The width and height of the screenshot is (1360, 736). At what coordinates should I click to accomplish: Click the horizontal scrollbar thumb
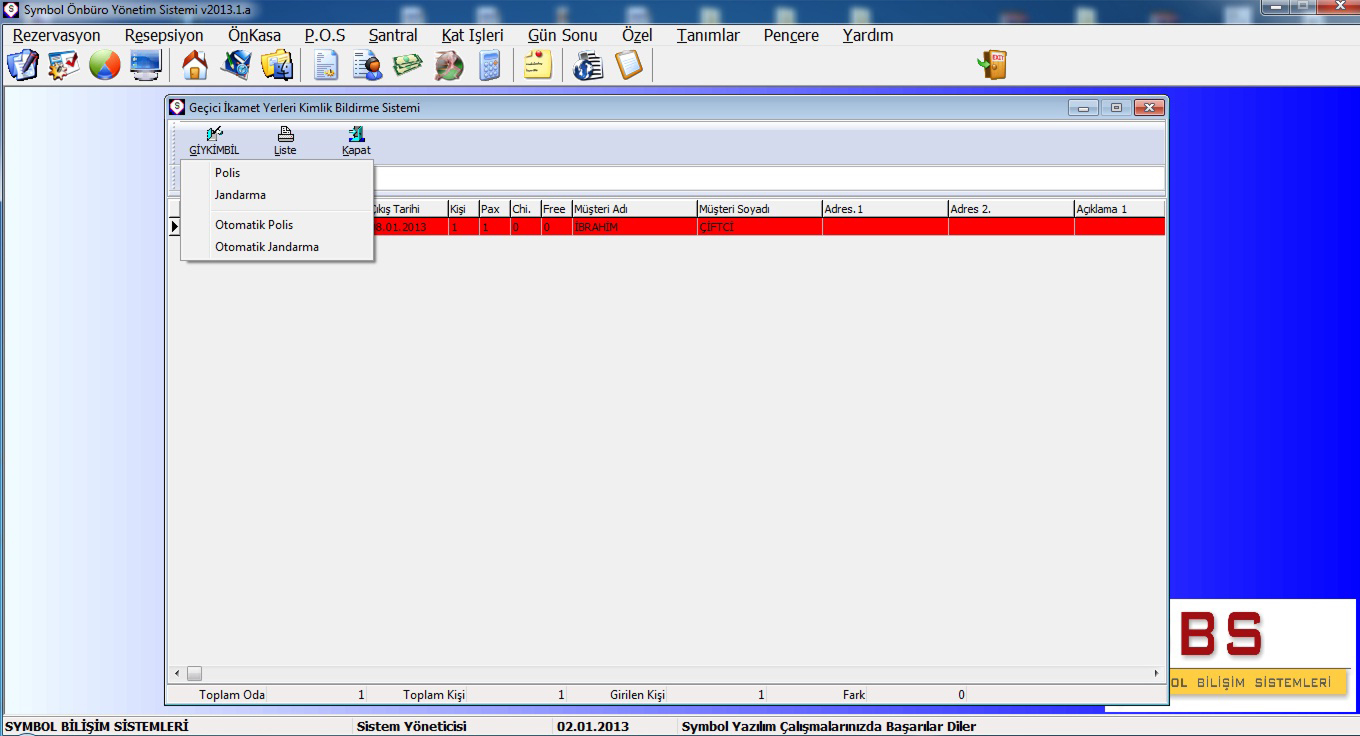pyautogui.click(x=194, y=674)
